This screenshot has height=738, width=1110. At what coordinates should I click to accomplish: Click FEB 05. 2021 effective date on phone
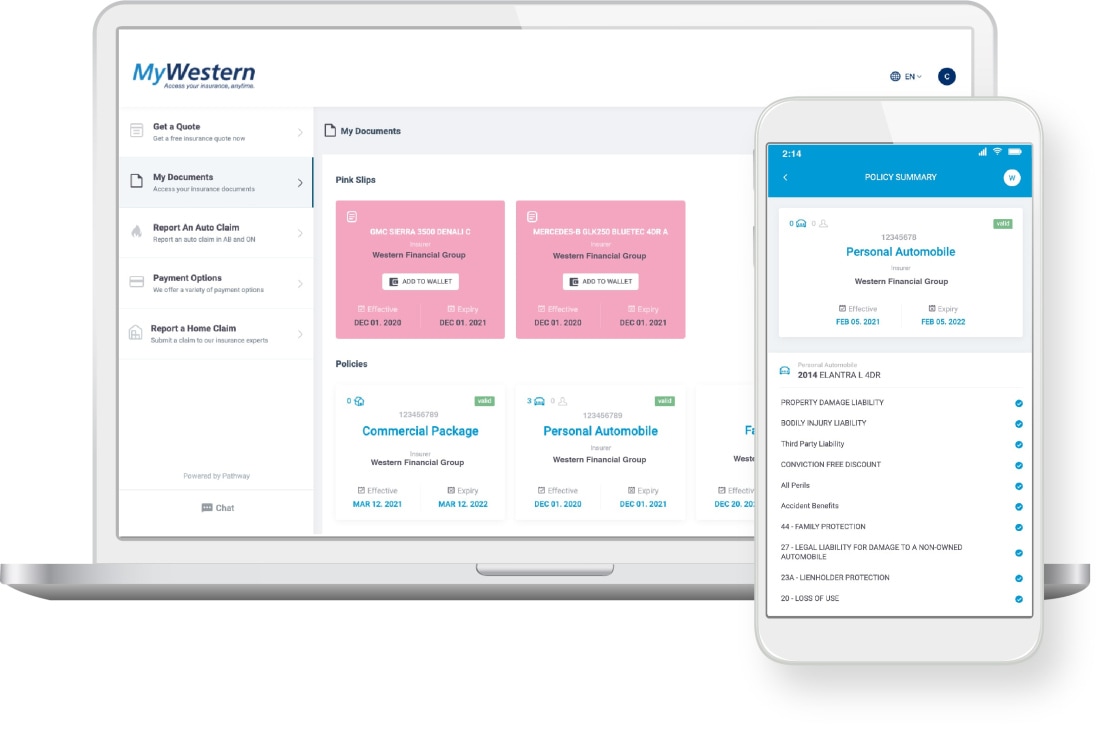point(858,322)
